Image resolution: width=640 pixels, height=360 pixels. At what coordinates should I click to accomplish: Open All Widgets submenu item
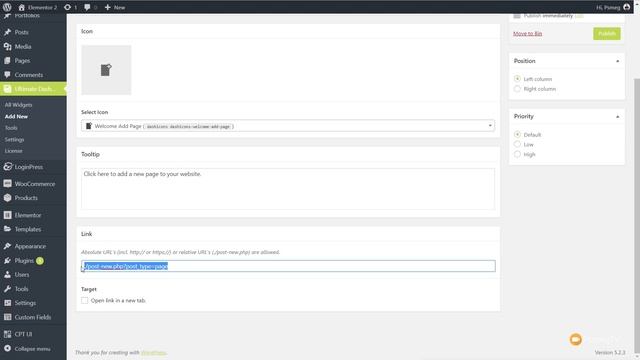(x=18, y=105)
